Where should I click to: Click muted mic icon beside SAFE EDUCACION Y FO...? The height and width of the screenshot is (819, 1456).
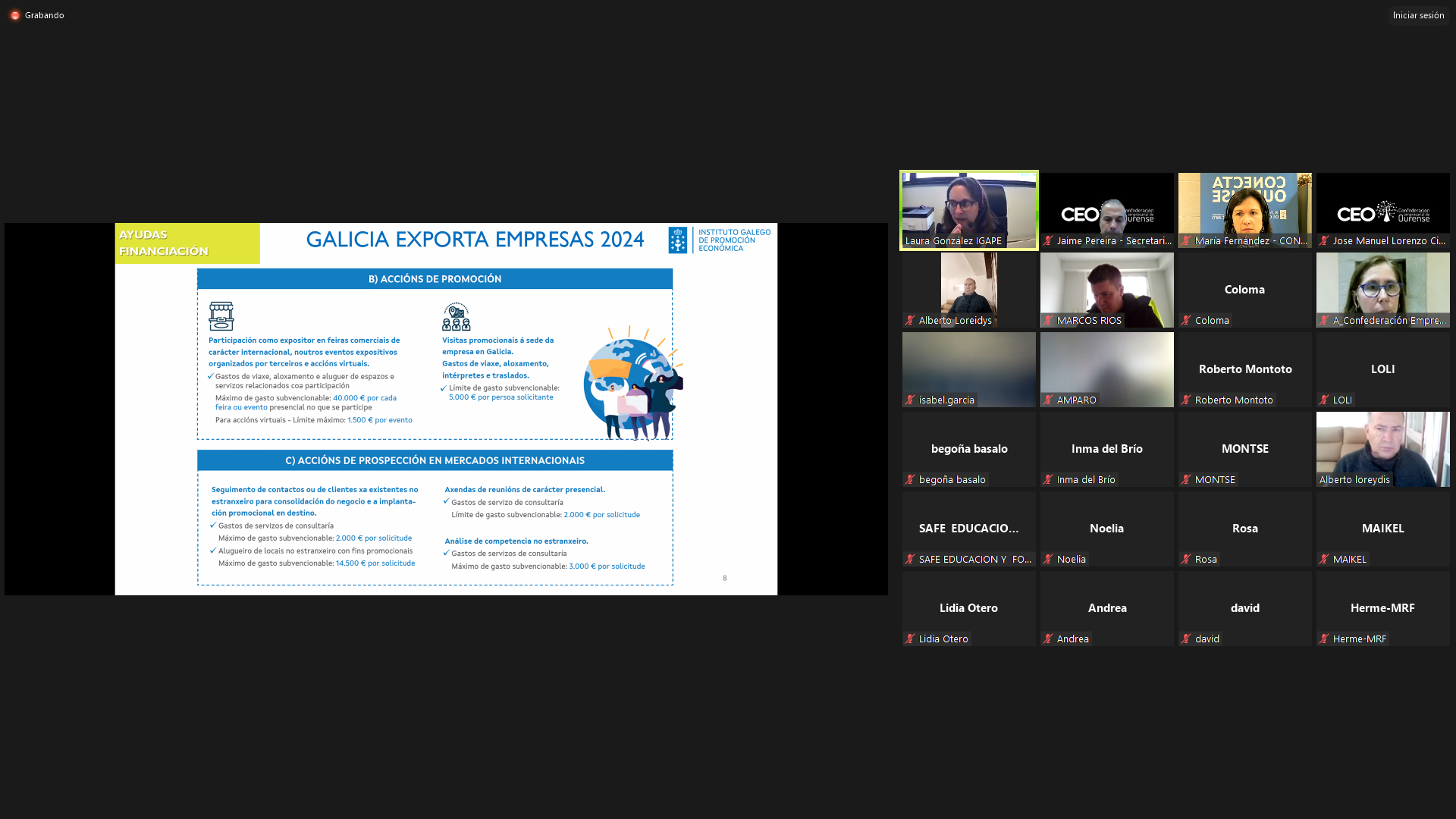click(x=910, y=560)
